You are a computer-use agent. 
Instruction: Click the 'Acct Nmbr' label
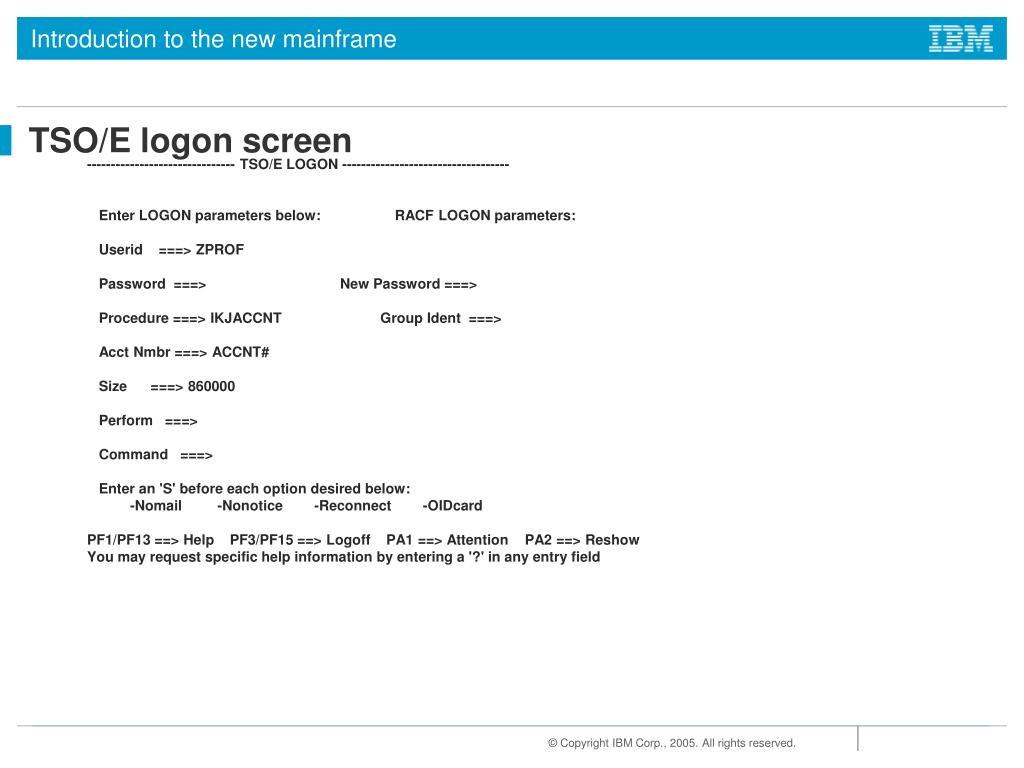135,352
